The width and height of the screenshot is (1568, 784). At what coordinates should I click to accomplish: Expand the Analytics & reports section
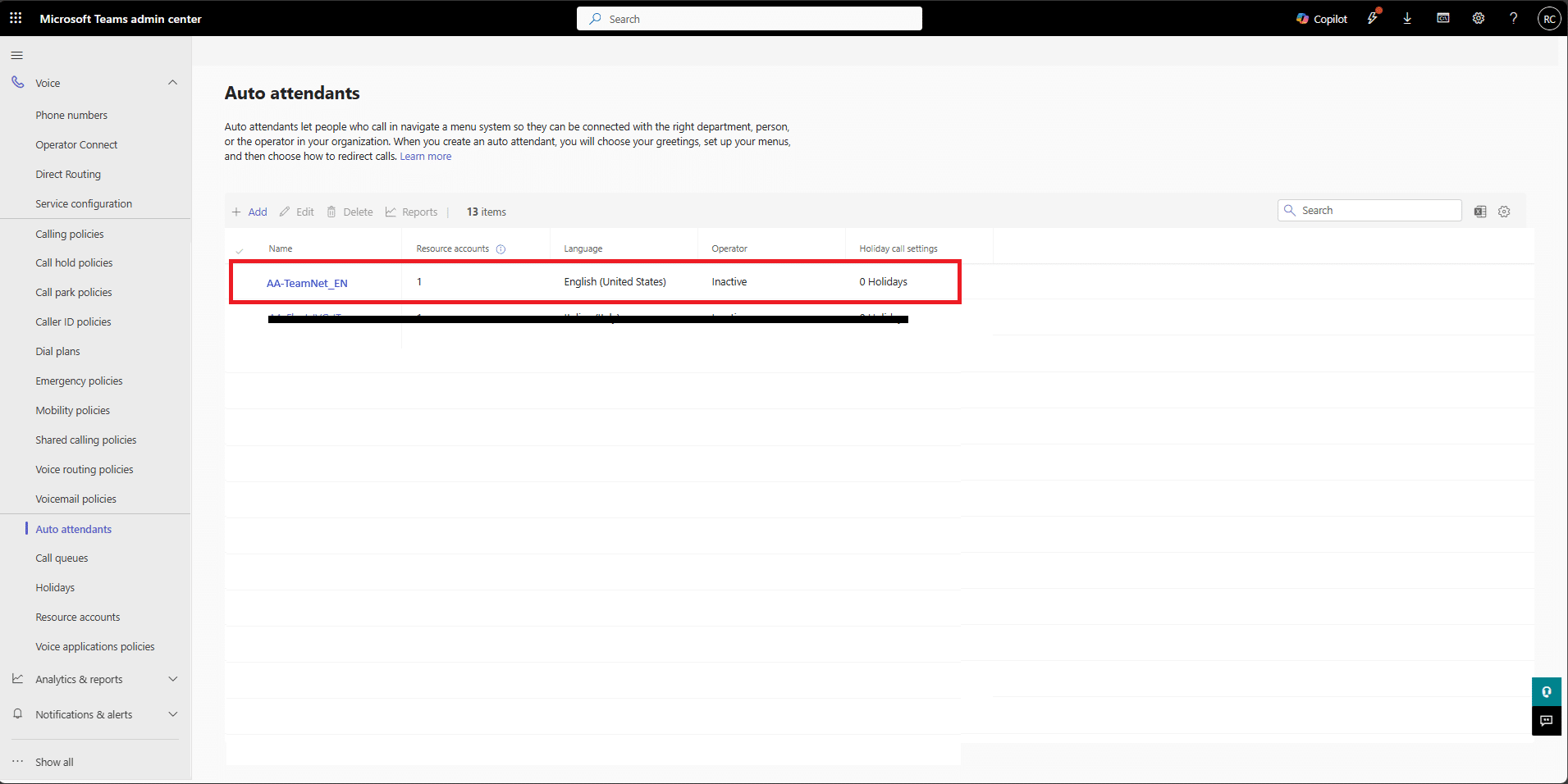tap(172, 679)
